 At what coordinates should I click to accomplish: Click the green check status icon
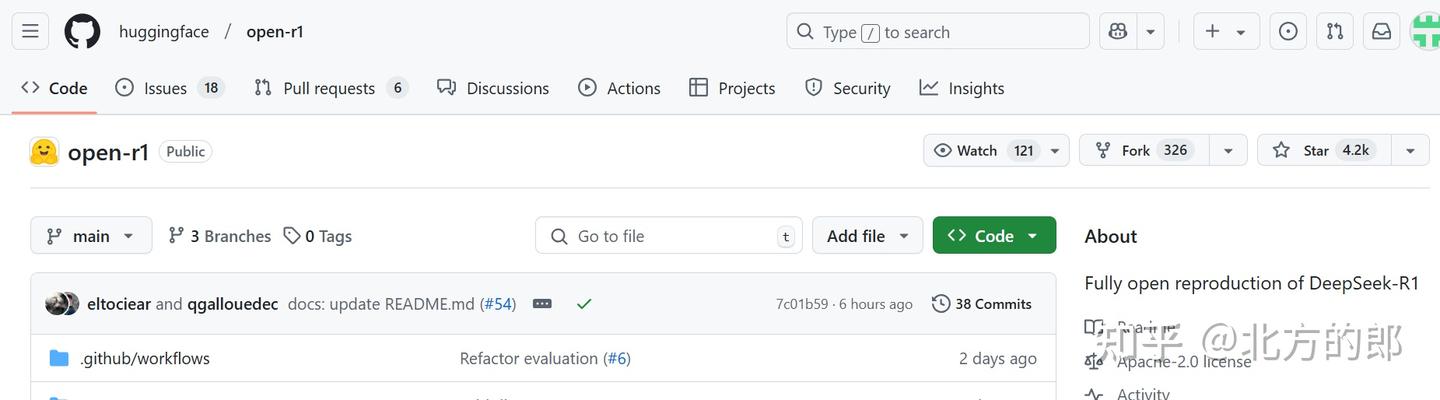(x=584, y=304)
